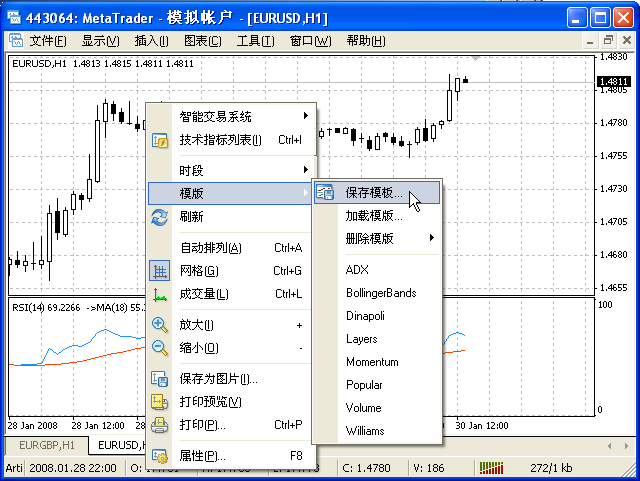Click the connection status bars icon
640x481 pixels.
491,468
